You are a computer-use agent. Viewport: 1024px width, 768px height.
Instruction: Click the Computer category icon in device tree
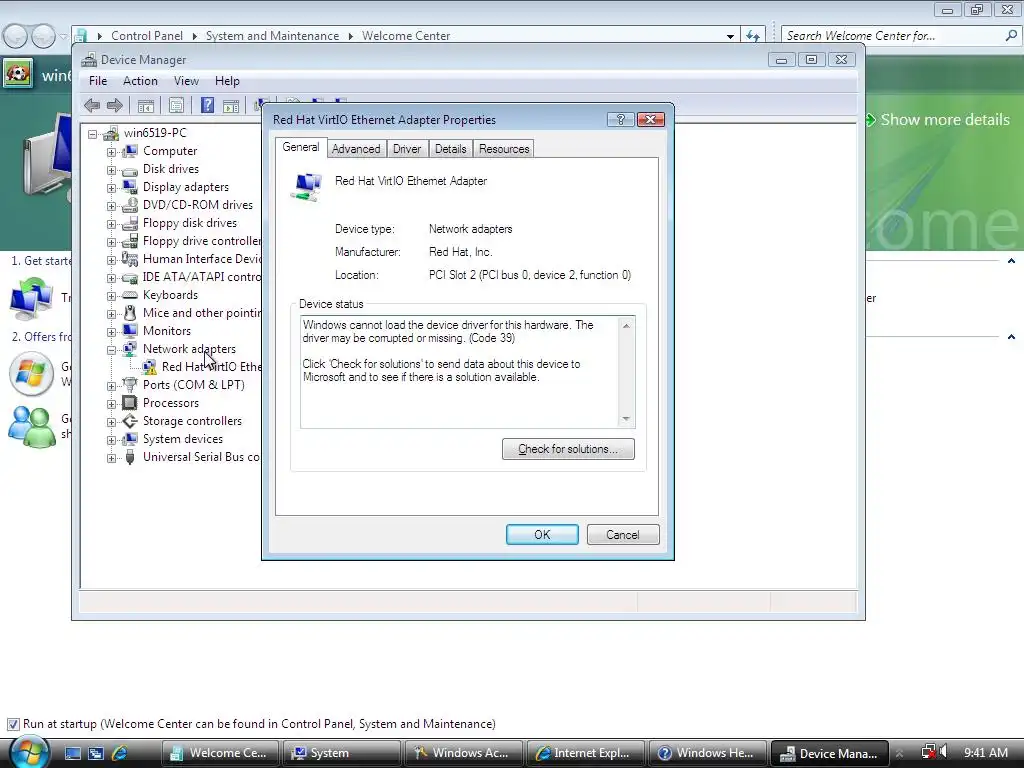point(130,151)
